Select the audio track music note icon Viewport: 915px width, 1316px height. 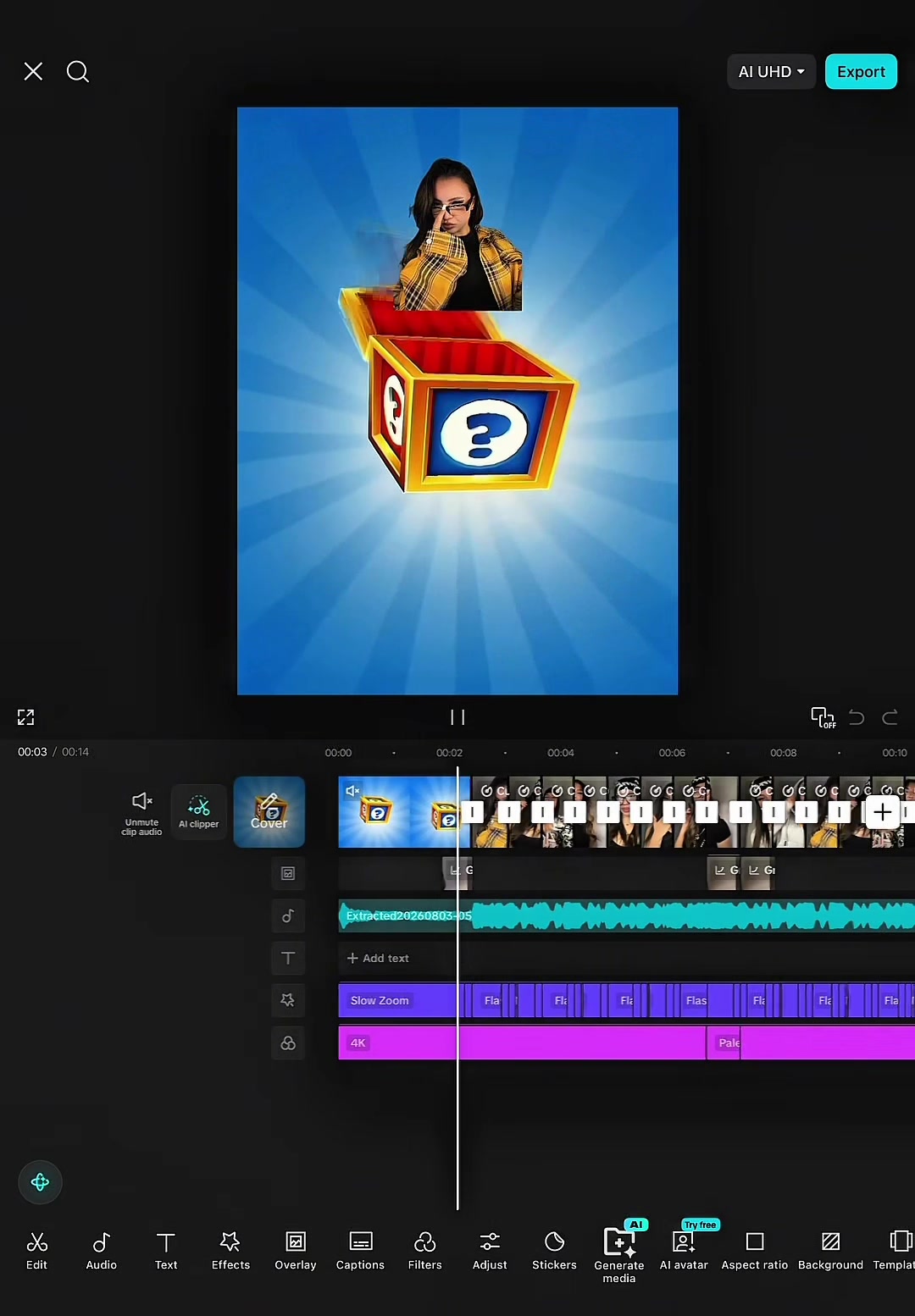288,915
